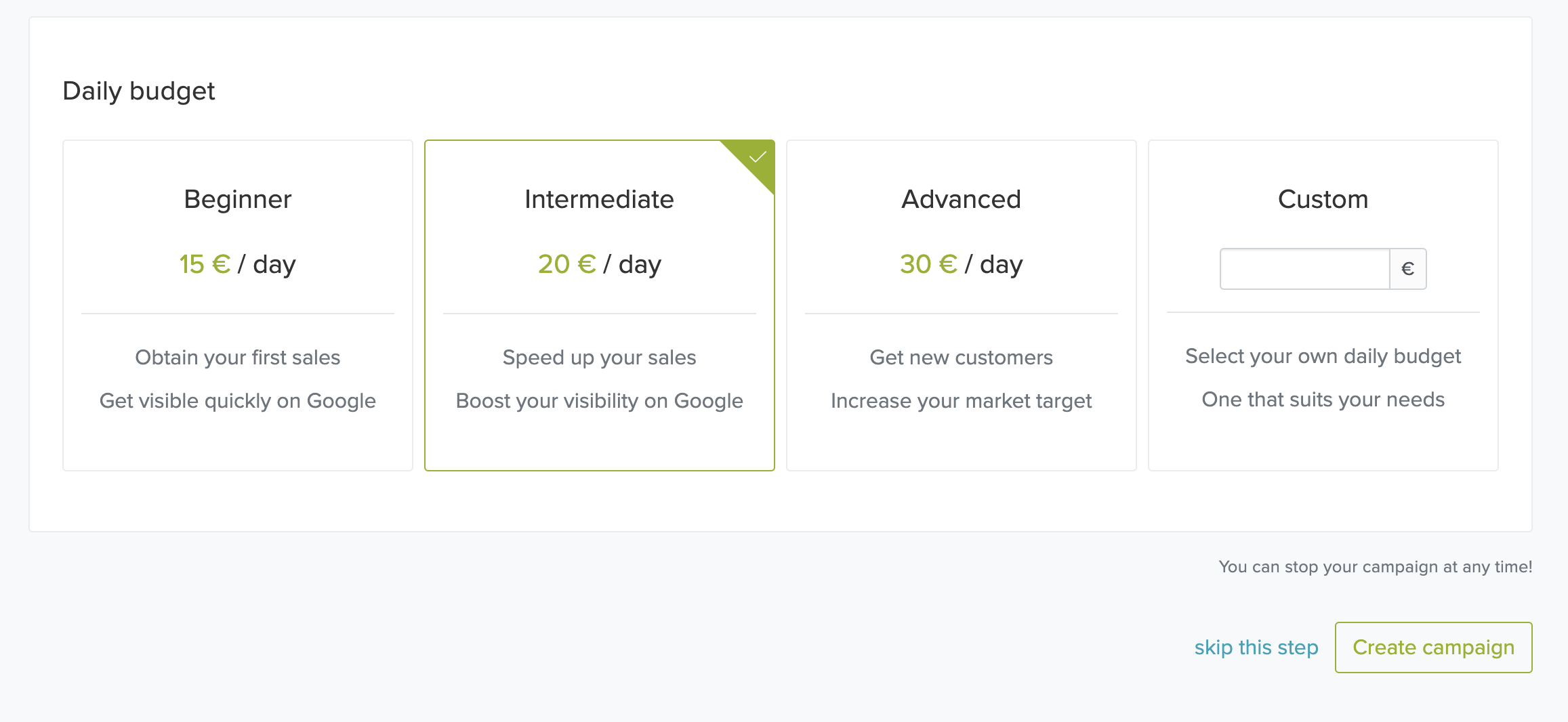Pick the 15 € / day price

(237, 264)
